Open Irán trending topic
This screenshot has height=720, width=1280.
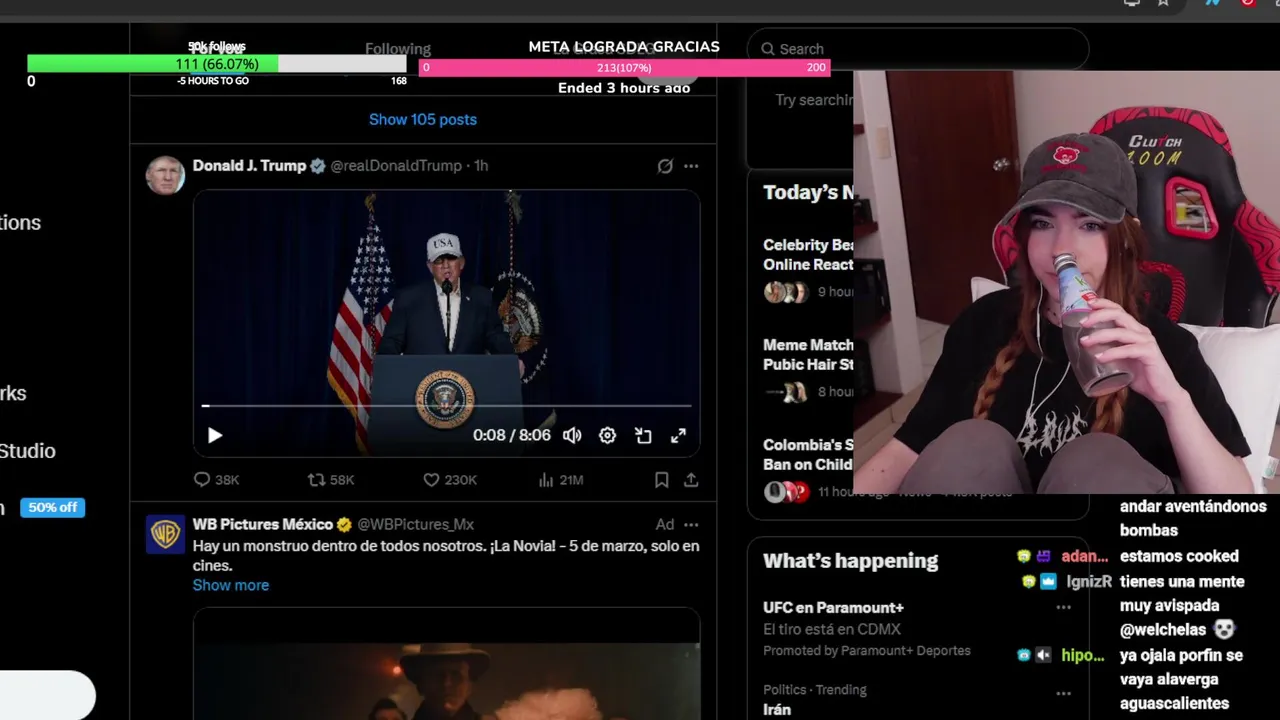777,709
